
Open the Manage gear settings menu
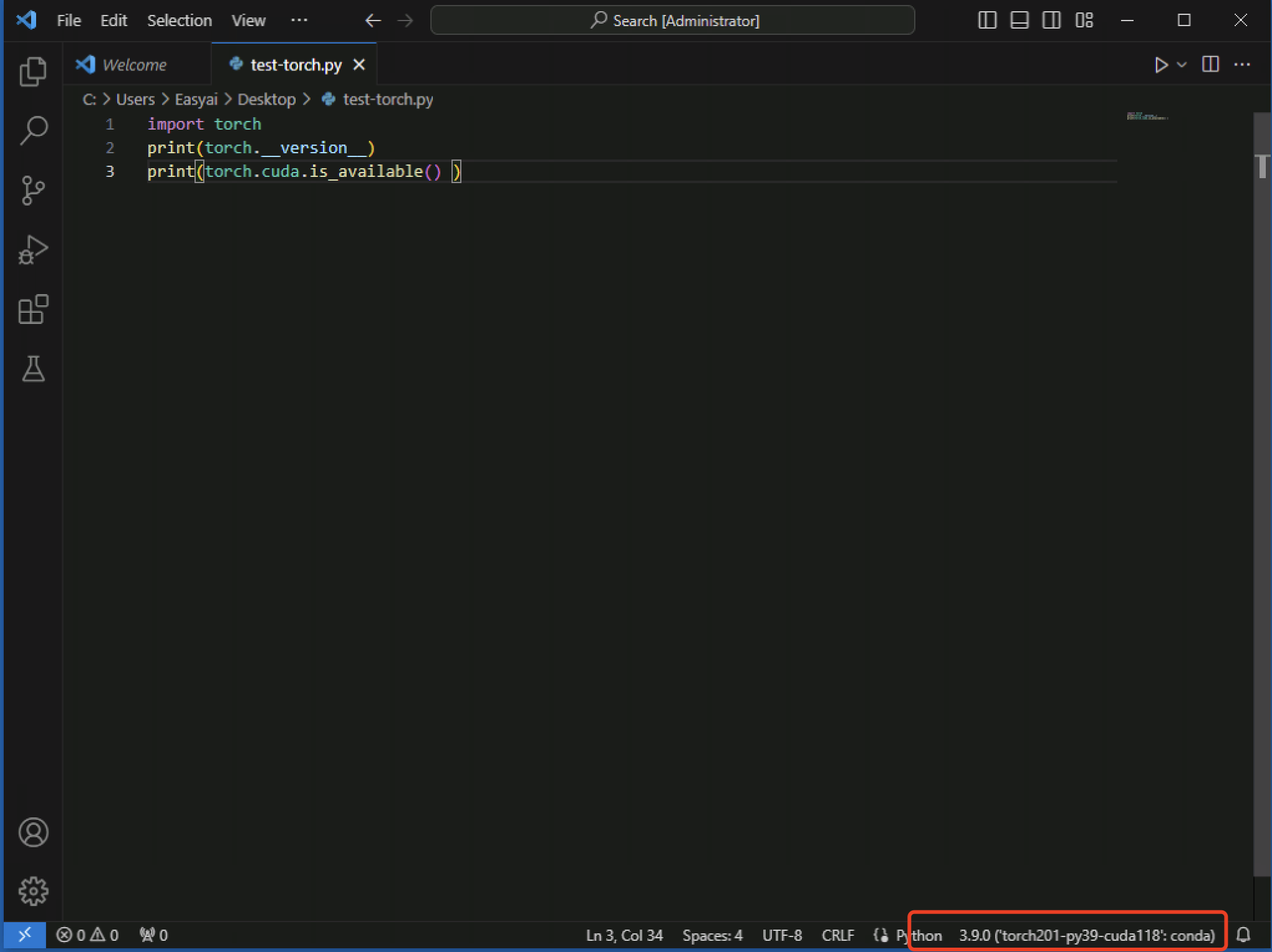[33, 891]
